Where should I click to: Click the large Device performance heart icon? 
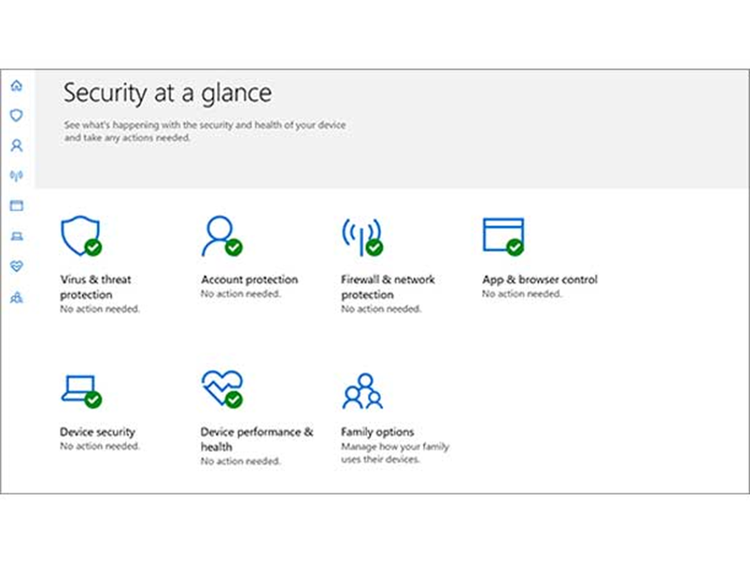pyautogui.click(x=220, y=388)
